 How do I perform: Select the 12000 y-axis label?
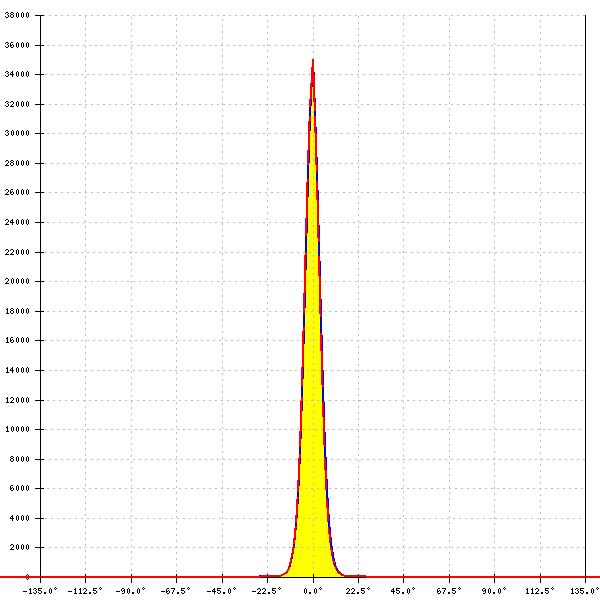[x=17, y=400]
